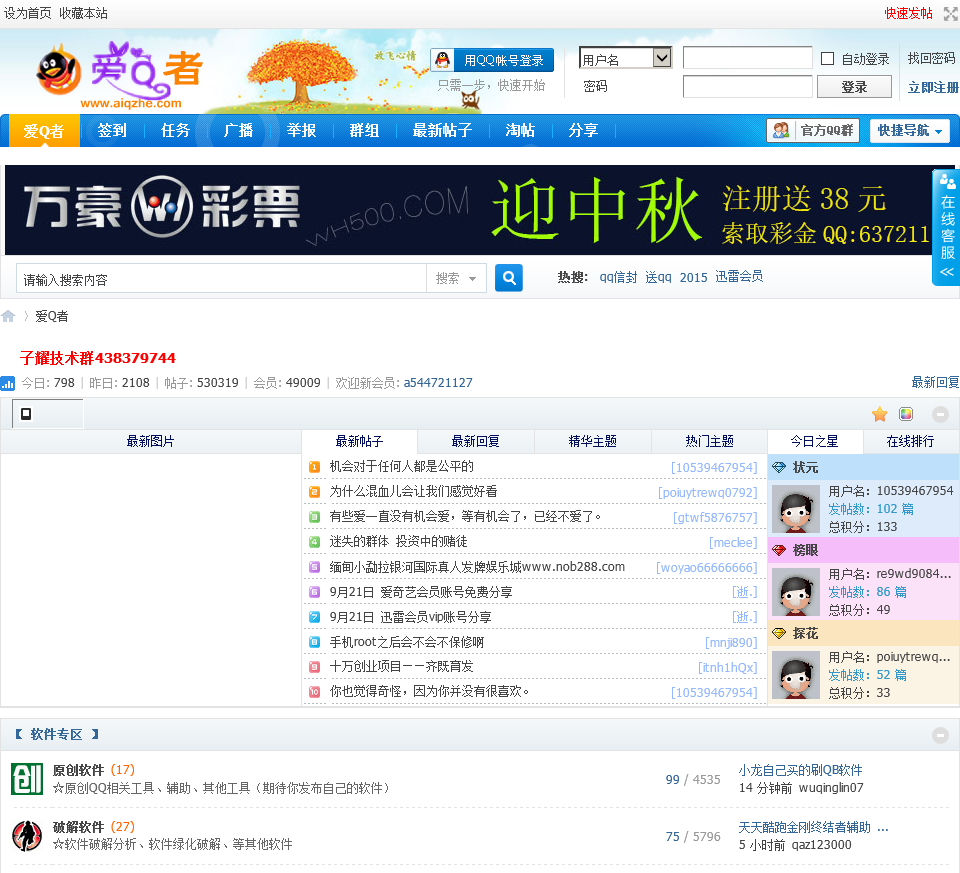Image resolution: width=960 pixels, height=873 pixels.
Task: Switch to 在线排行 tab
Action: click(910, 441)
